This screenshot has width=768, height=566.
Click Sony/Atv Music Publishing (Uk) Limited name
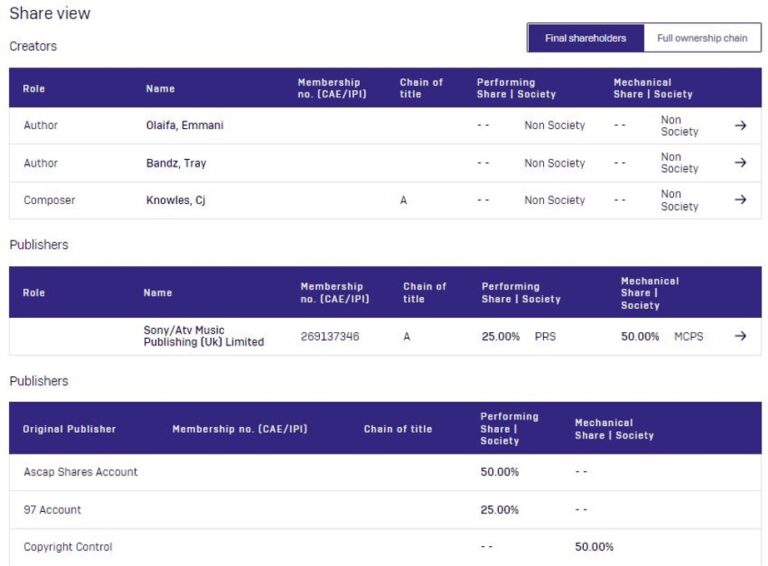[203, 336]
